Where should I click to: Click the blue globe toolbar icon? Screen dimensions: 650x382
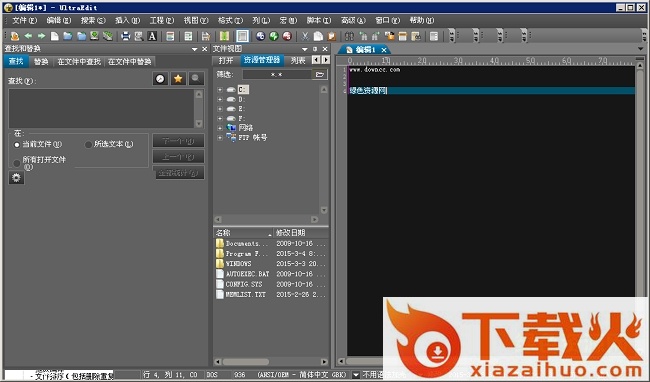(x=260, y=36)
